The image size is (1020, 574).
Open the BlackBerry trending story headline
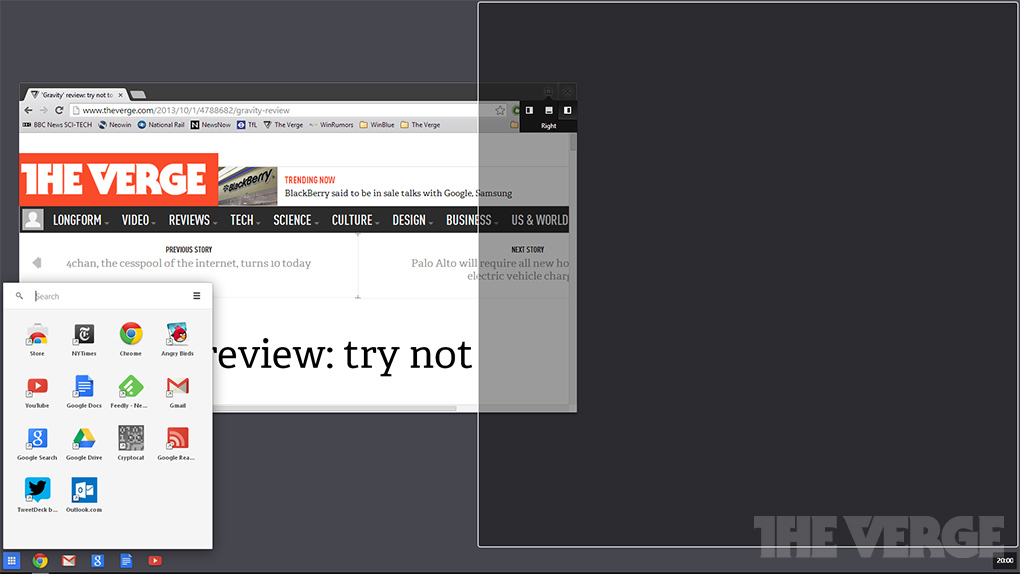(x=398, y=193)
